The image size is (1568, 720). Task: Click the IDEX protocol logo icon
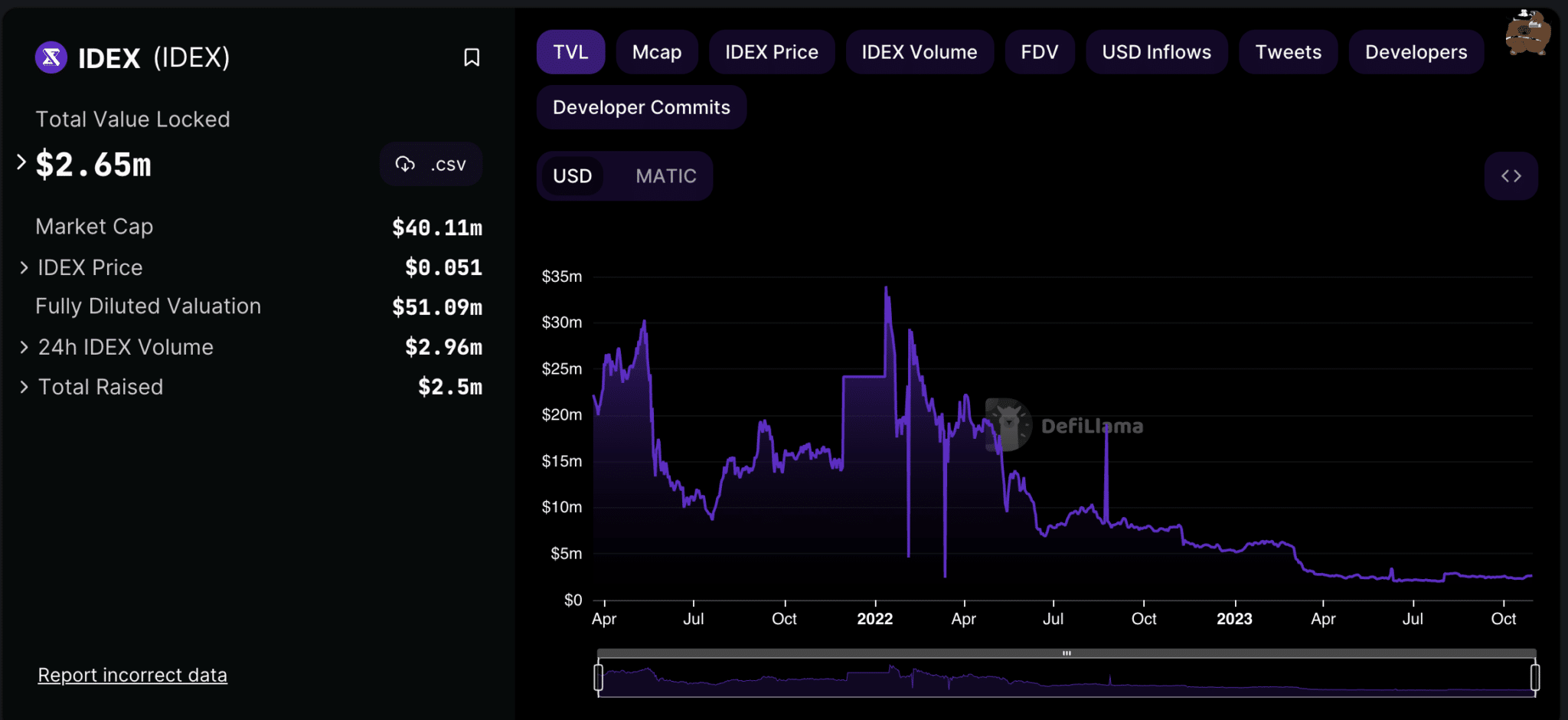pyautogui.click(x=51, y=57)
